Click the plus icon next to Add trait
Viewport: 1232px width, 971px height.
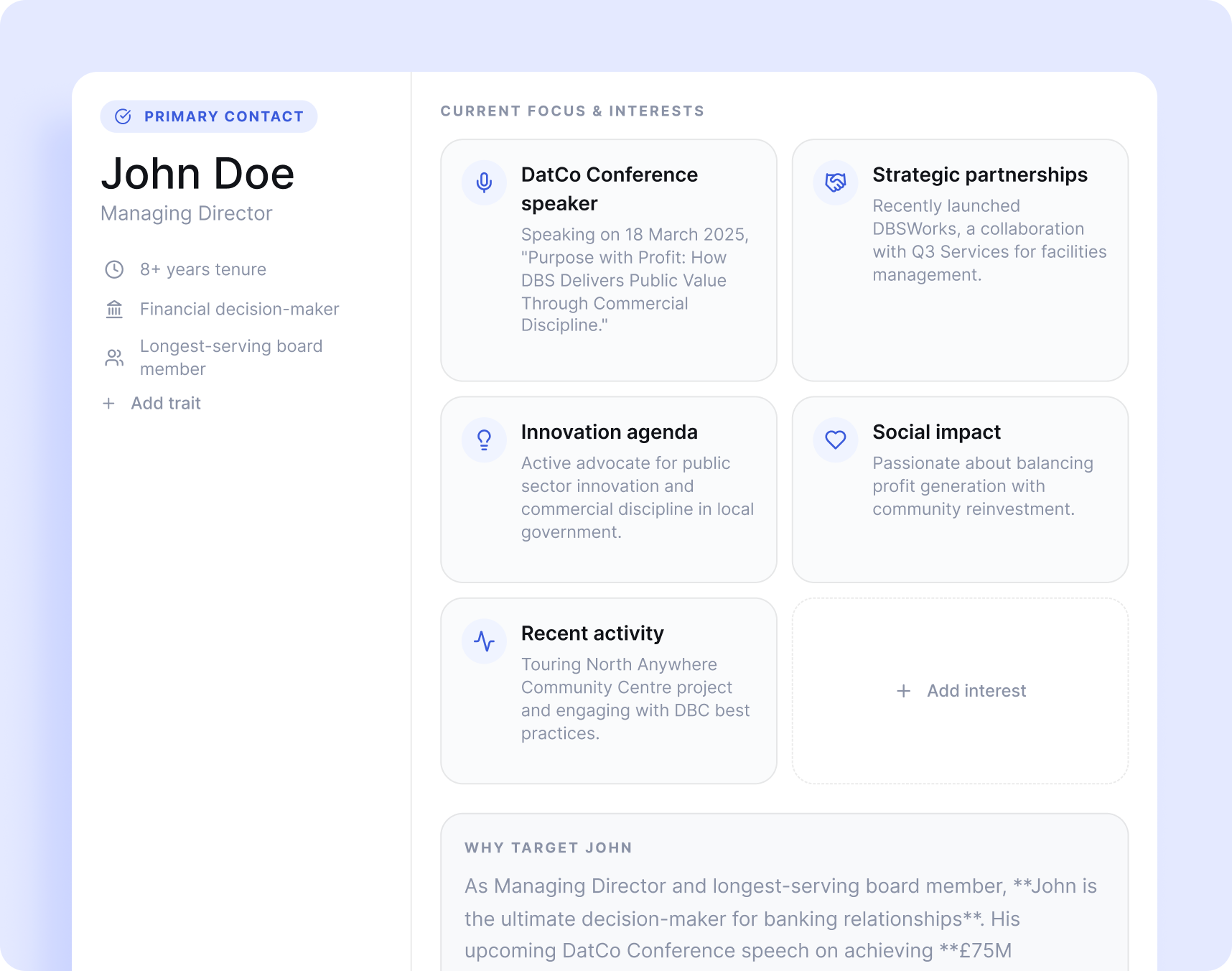click(108, 404)
